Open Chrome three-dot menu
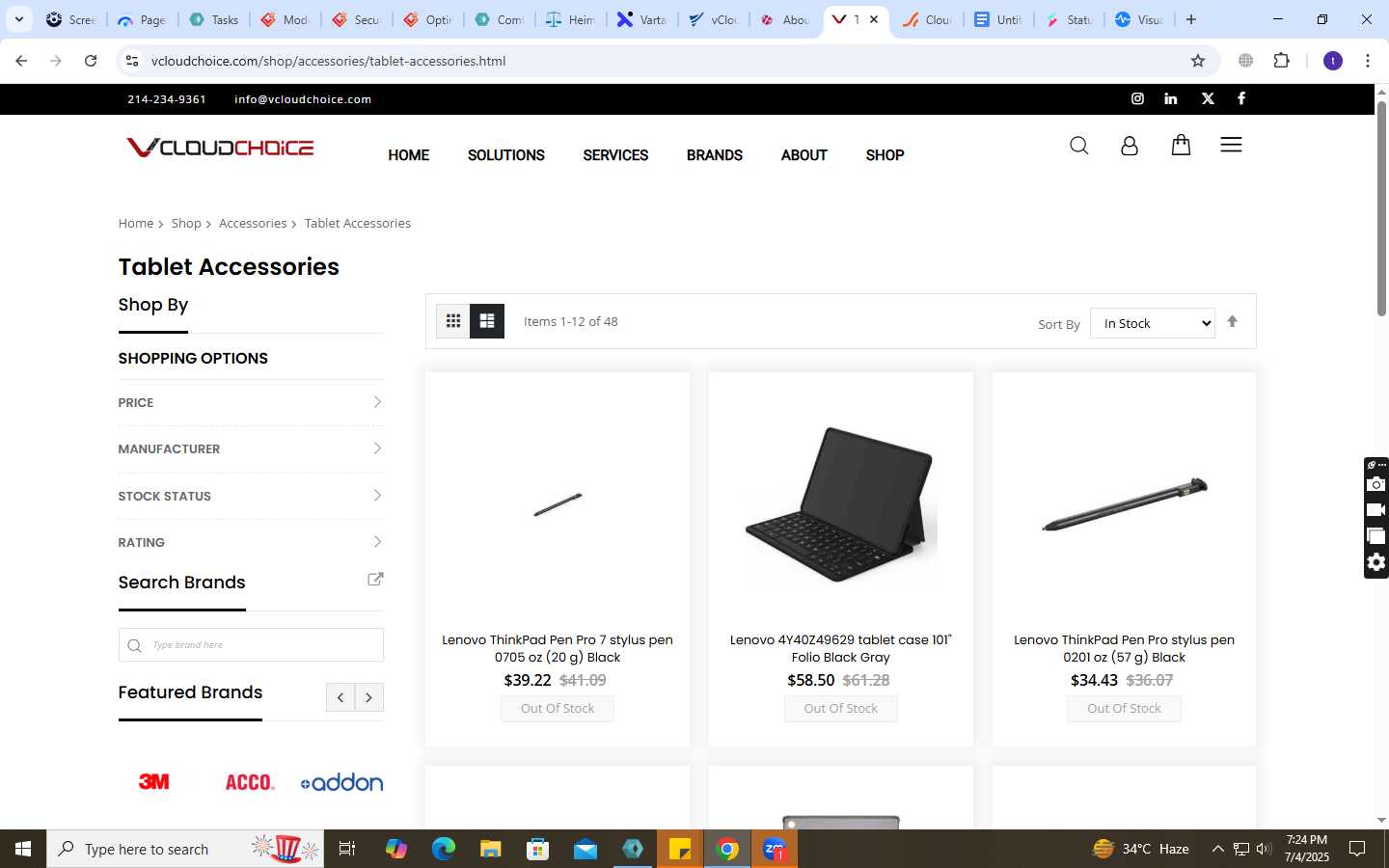The height and width of the screenshot is (868, 1389). coord(1368,61)
